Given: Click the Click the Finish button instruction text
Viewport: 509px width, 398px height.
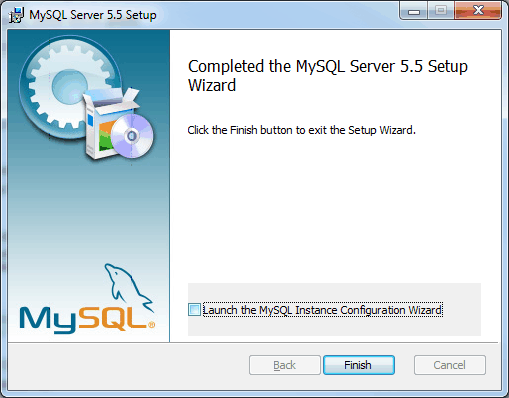Looking at the screenshot, I should click(x=301, y=130).
